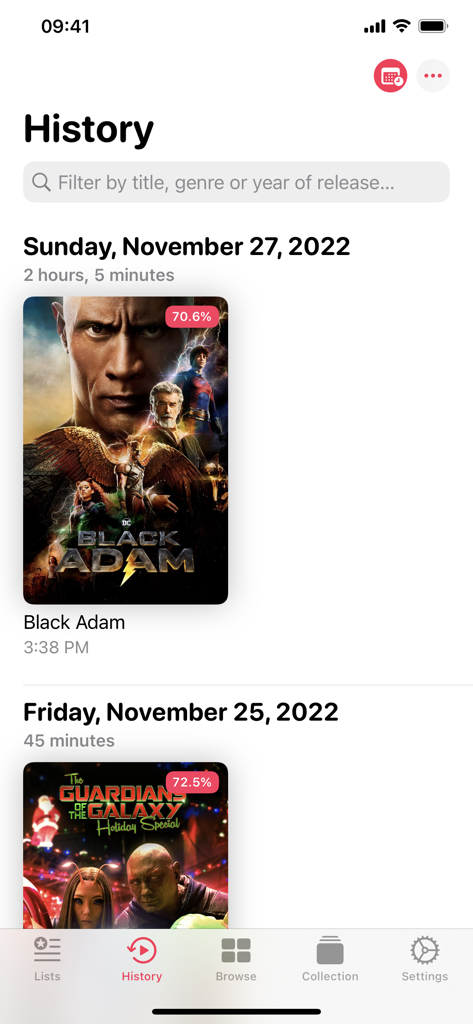Open the Collection tab icon

[x=330, y=950]
